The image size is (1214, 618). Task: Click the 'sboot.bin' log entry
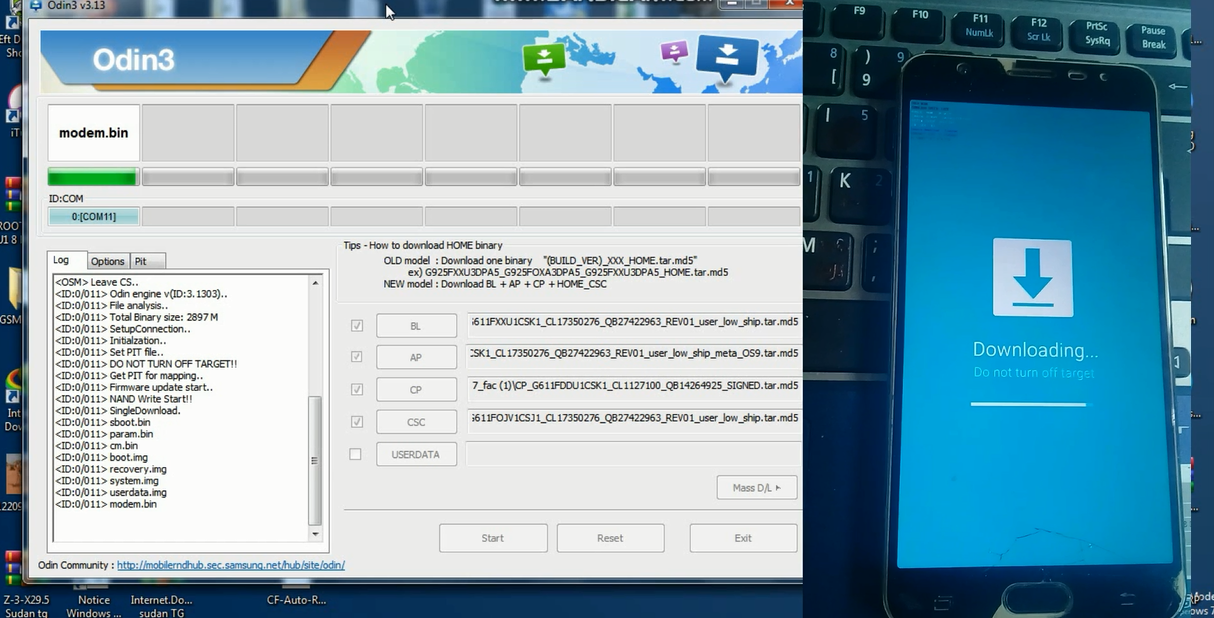[103, 422]
